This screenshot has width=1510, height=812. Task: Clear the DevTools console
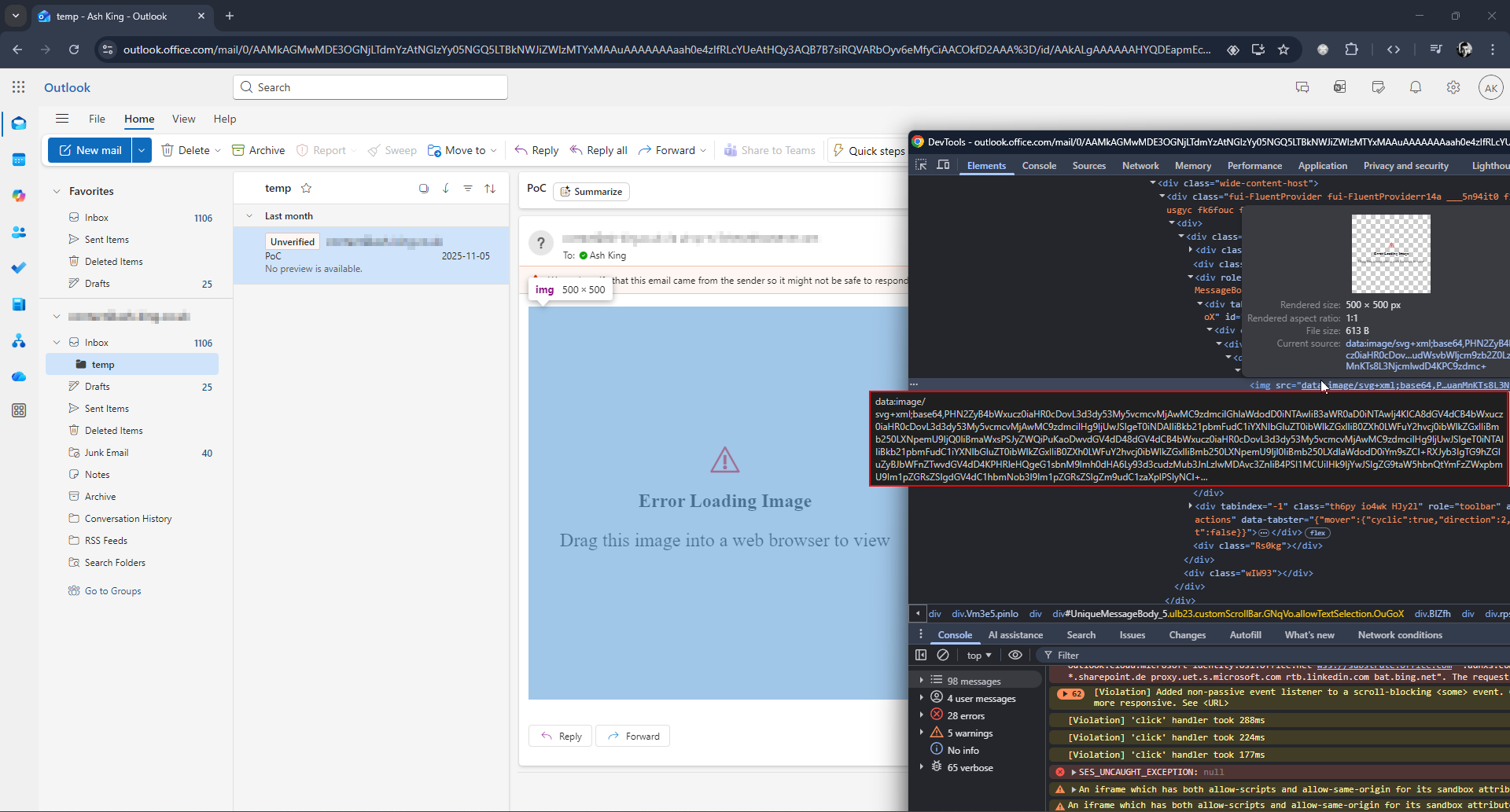[x=943, y=655]
